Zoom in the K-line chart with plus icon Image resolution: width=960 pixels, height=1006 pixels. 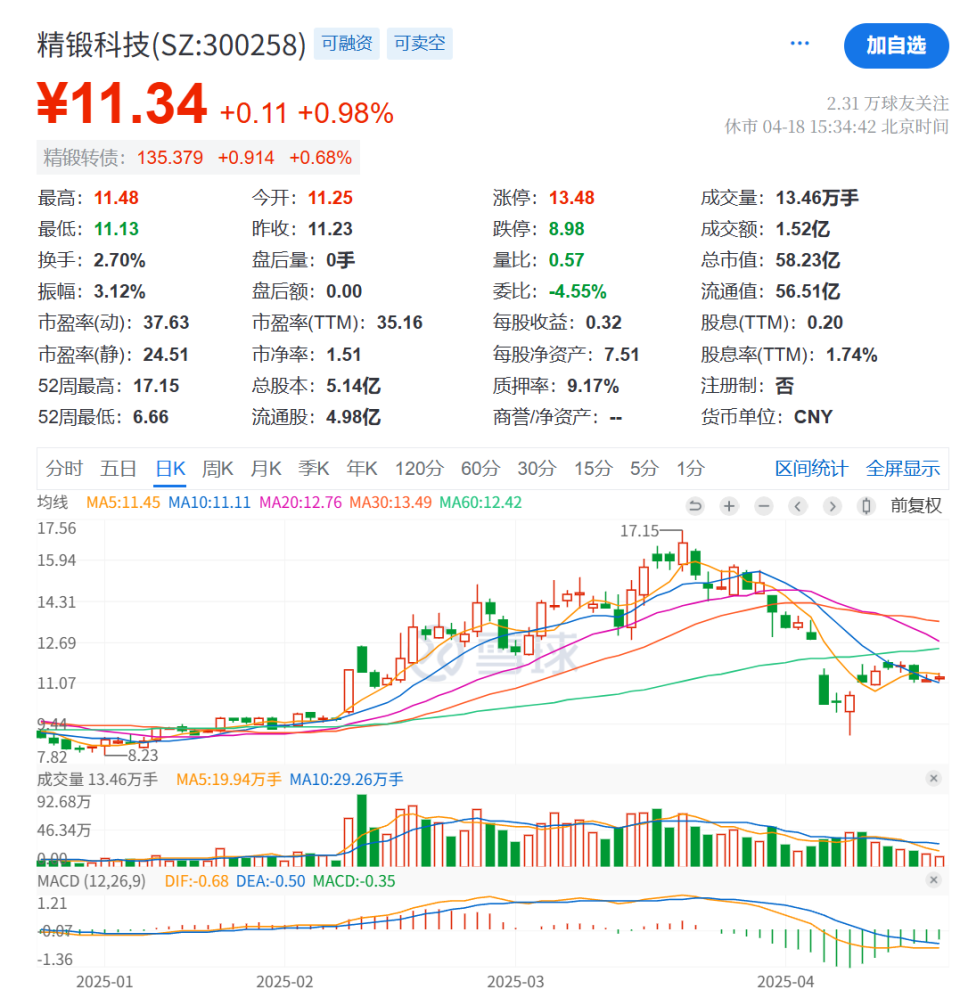[x=729, y=506]
